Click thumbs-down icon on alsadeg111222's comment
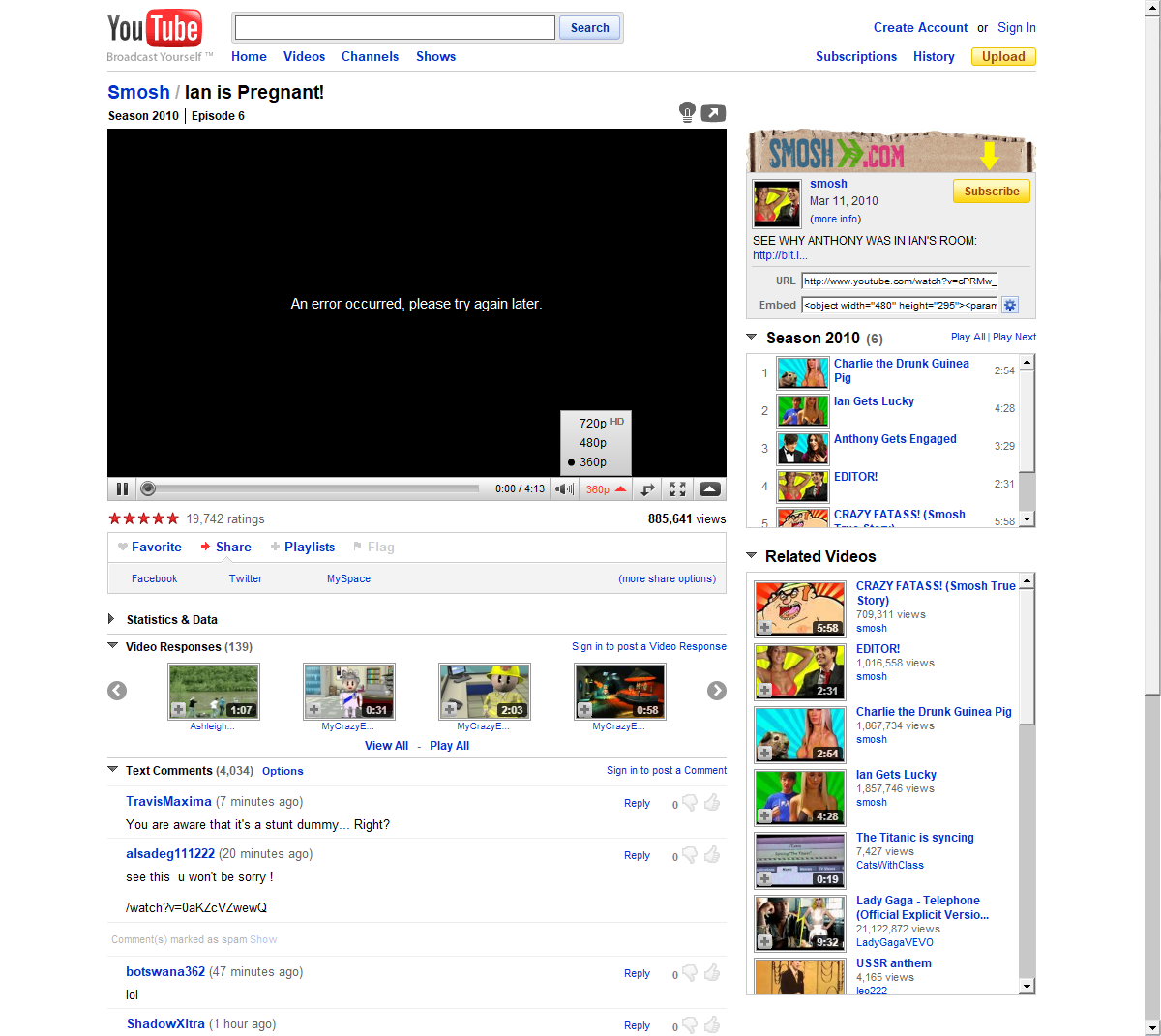1161x1036 pixels. 690,855
